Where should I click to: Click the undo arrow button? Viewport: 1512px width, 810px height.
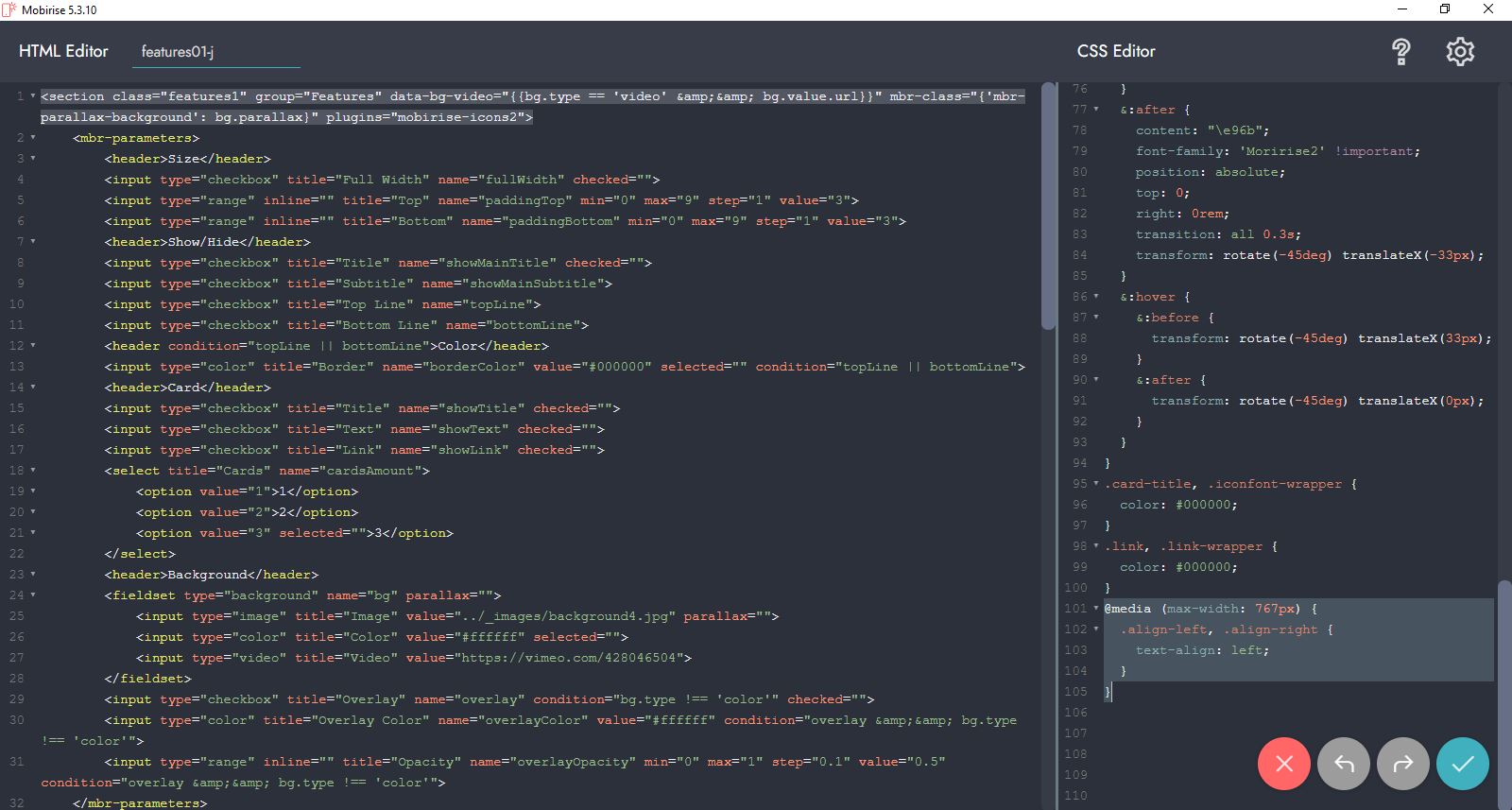[x=1344, y=764]
